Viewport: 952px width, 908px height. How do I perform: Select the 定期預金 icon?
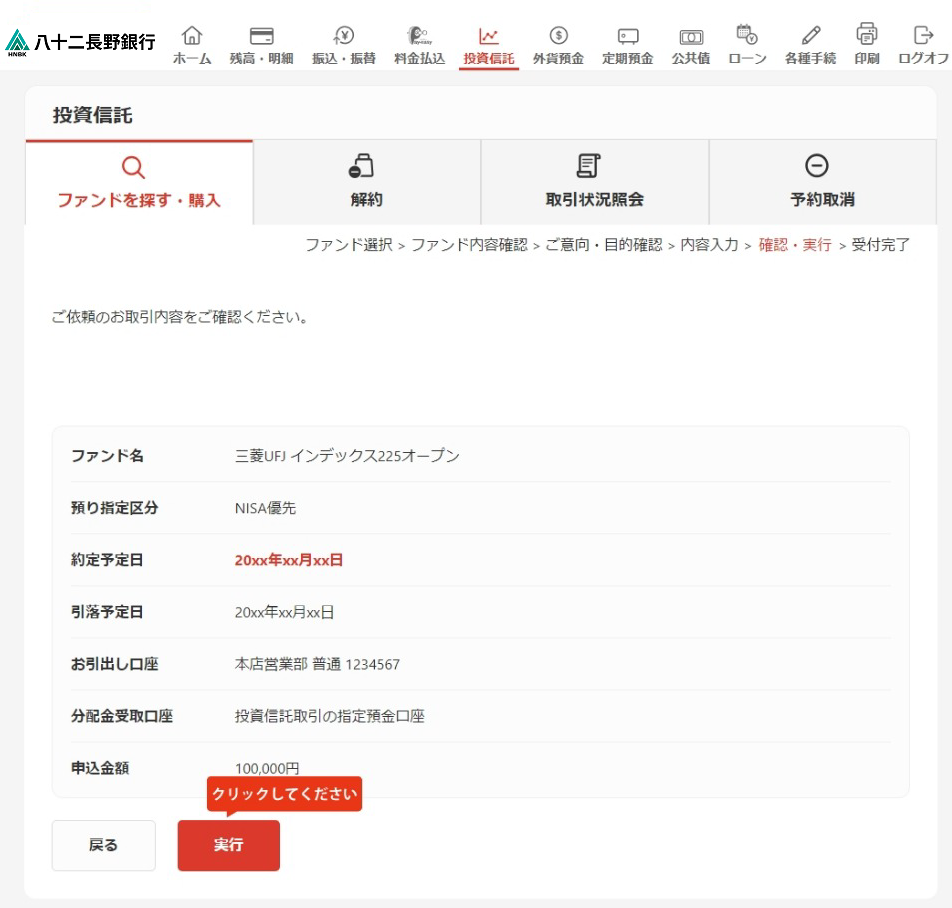(627, 36)
